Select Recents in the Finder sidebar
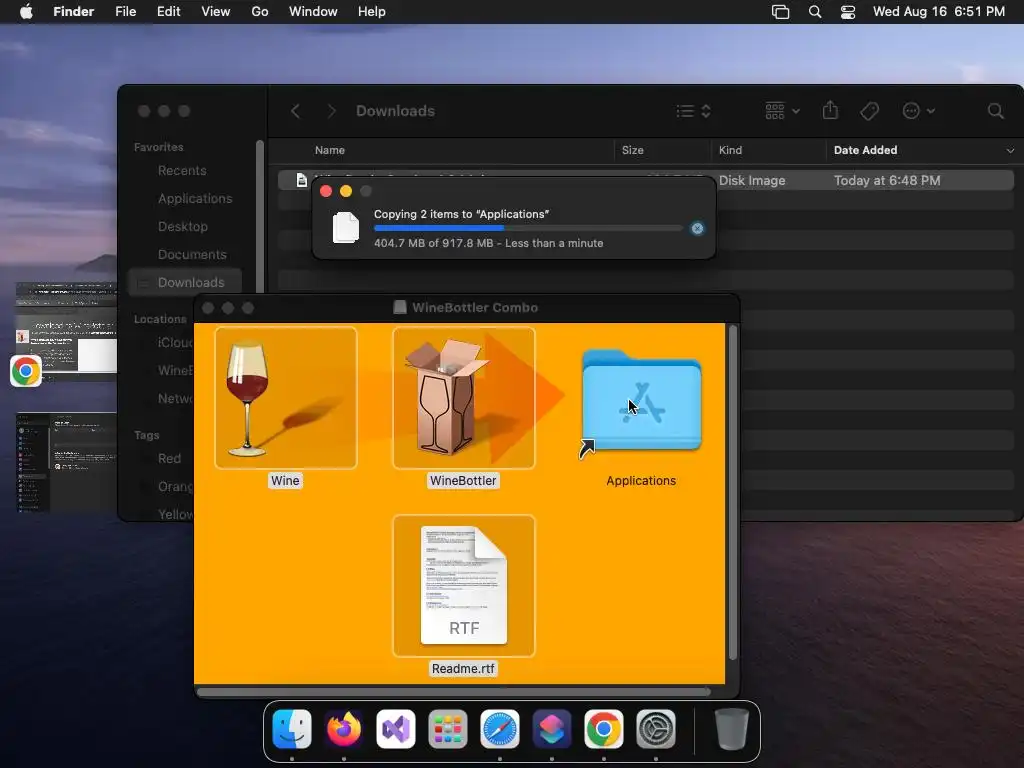Viewport: 1024px width, 768px height. tap(182, 170)
